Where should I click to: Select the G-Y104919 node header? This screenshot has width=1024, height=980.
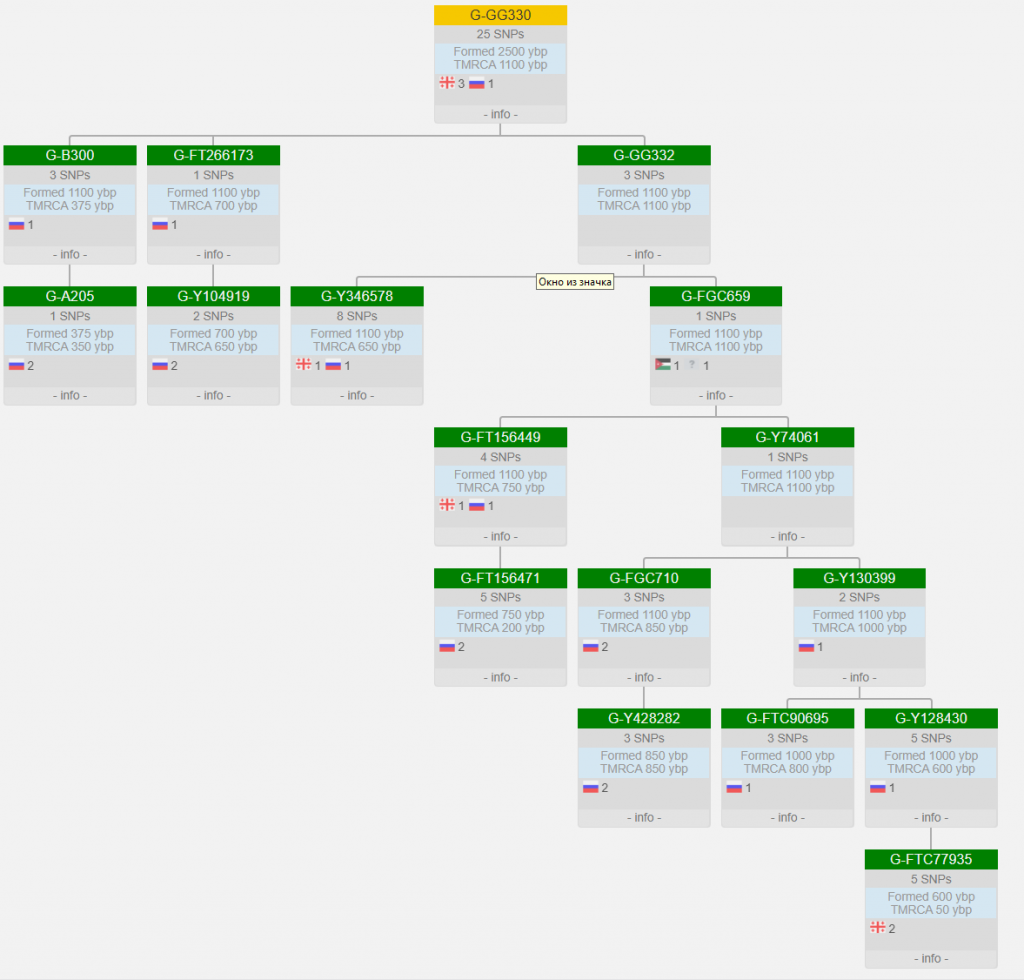pos(213,296)
